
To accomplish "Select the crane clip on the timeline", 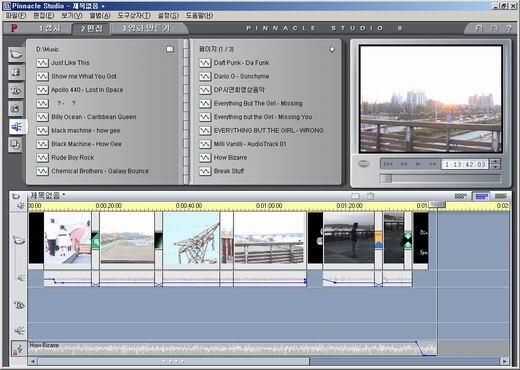I will (x=191, y=240).
